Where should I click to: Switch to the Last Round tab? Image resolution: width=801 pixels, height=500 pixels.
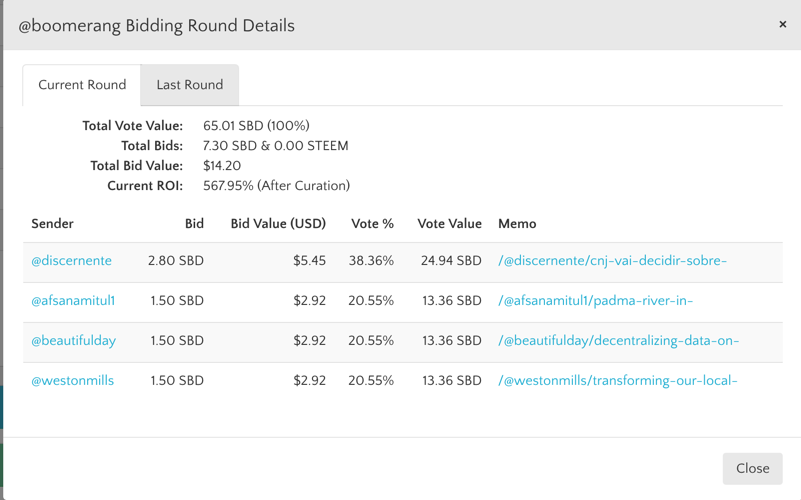coord(190,85)
